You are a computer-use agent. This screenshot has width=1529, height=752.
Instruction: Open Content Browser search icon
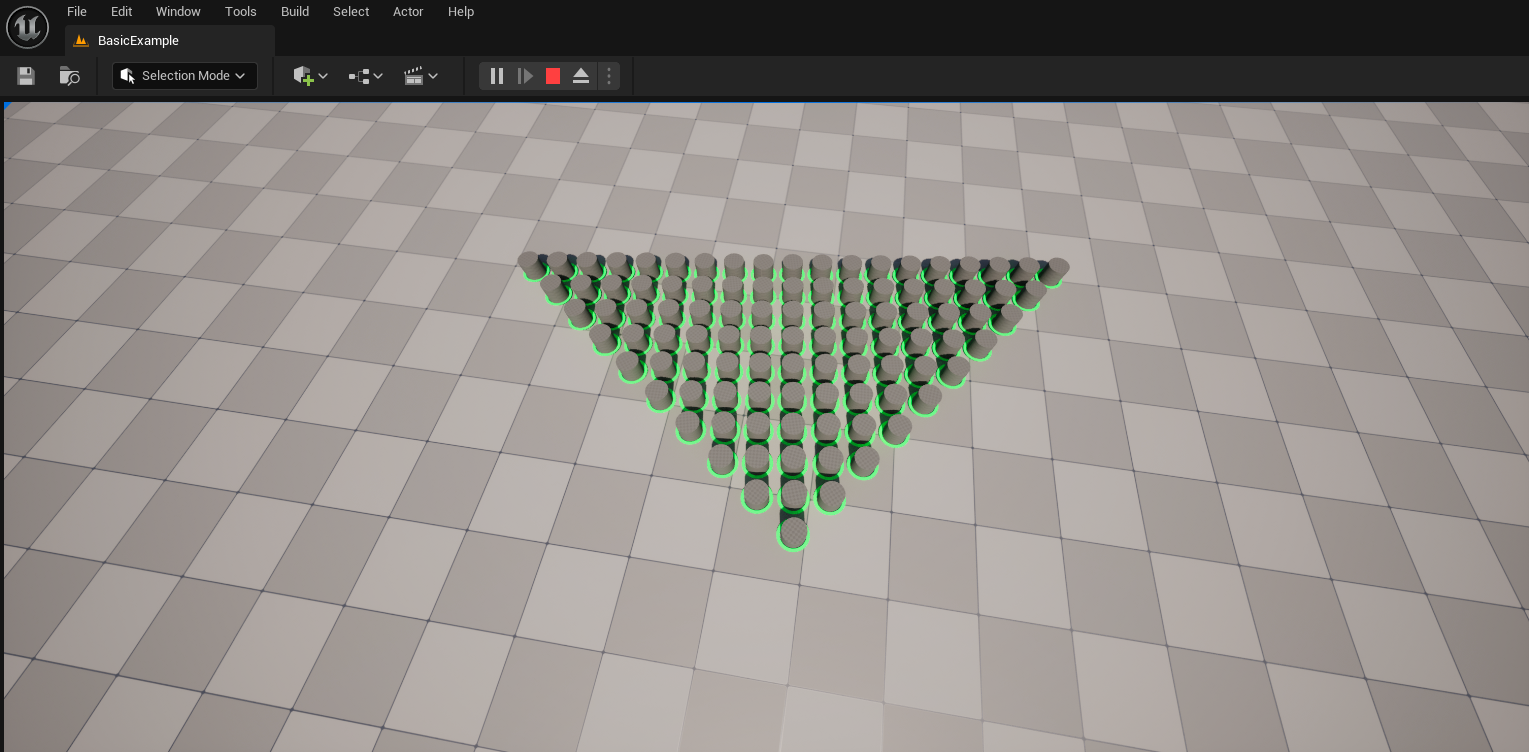click(x=69, y=76)
